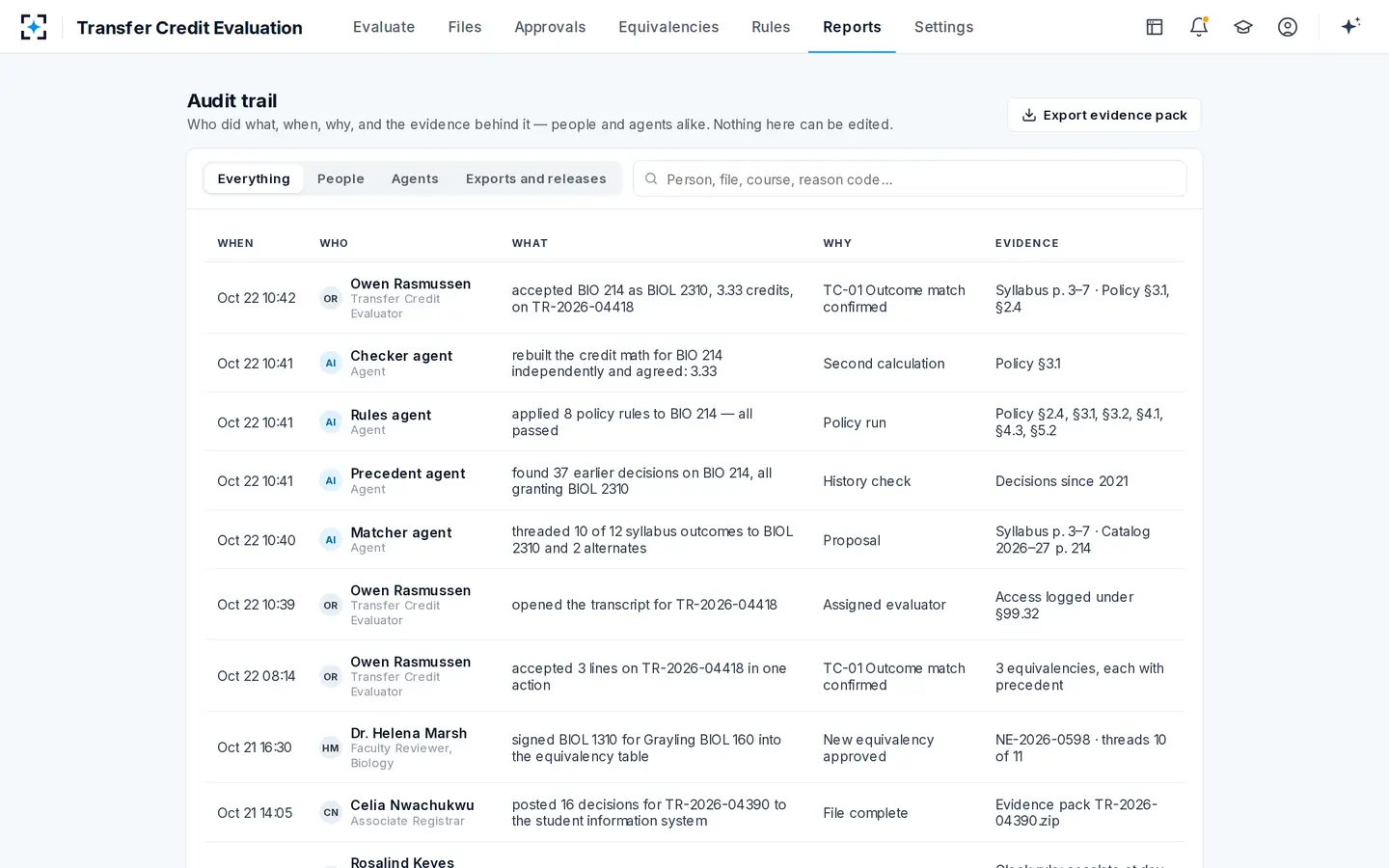Filter the audit trail by Agents

click(415, 178)
